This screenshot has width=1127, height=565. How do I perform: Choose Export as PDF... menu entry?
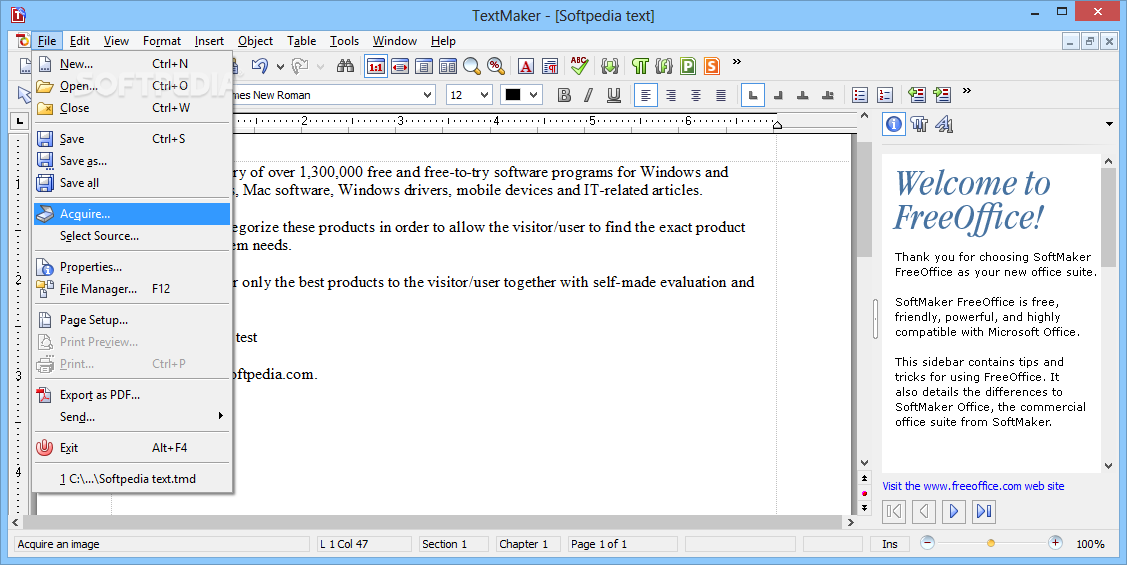click(x=132, y=395)
